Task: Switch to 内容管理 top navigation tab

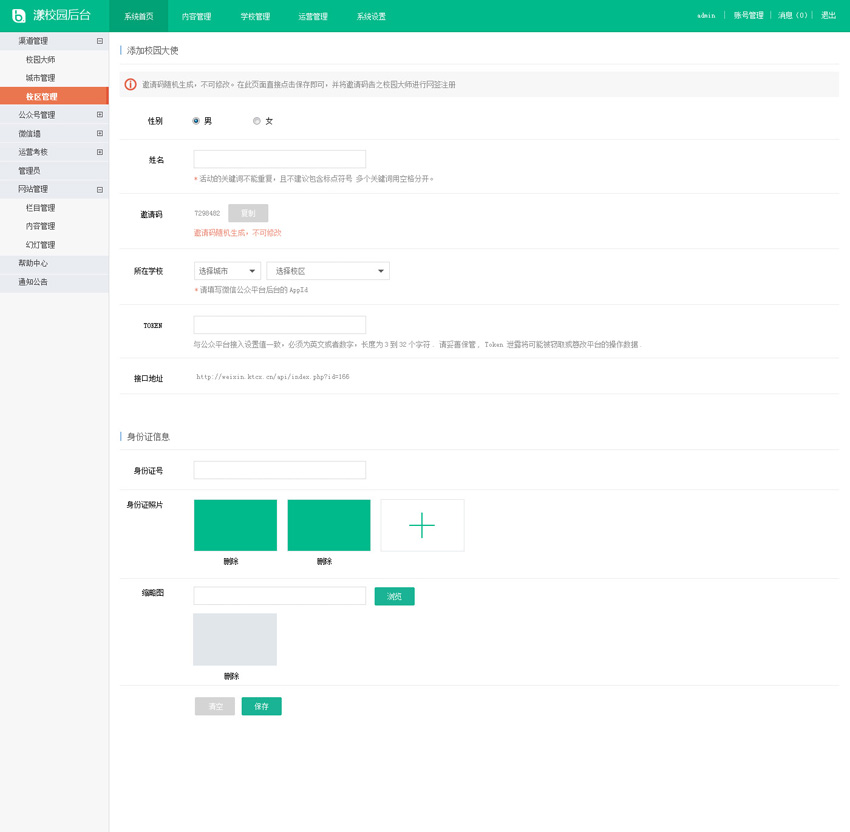Action: (196, 17)
